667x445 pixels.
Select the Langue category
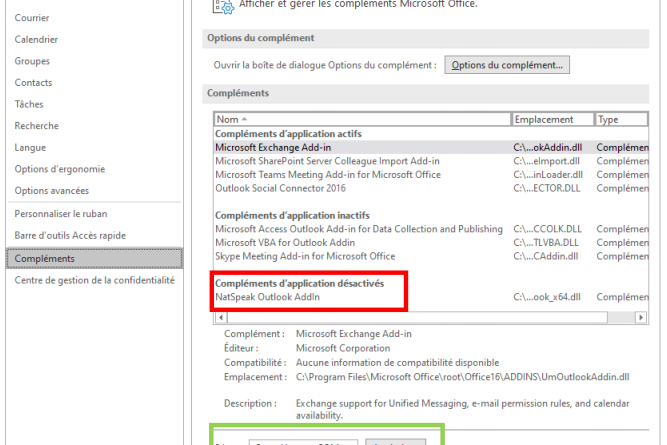point(30,148)
